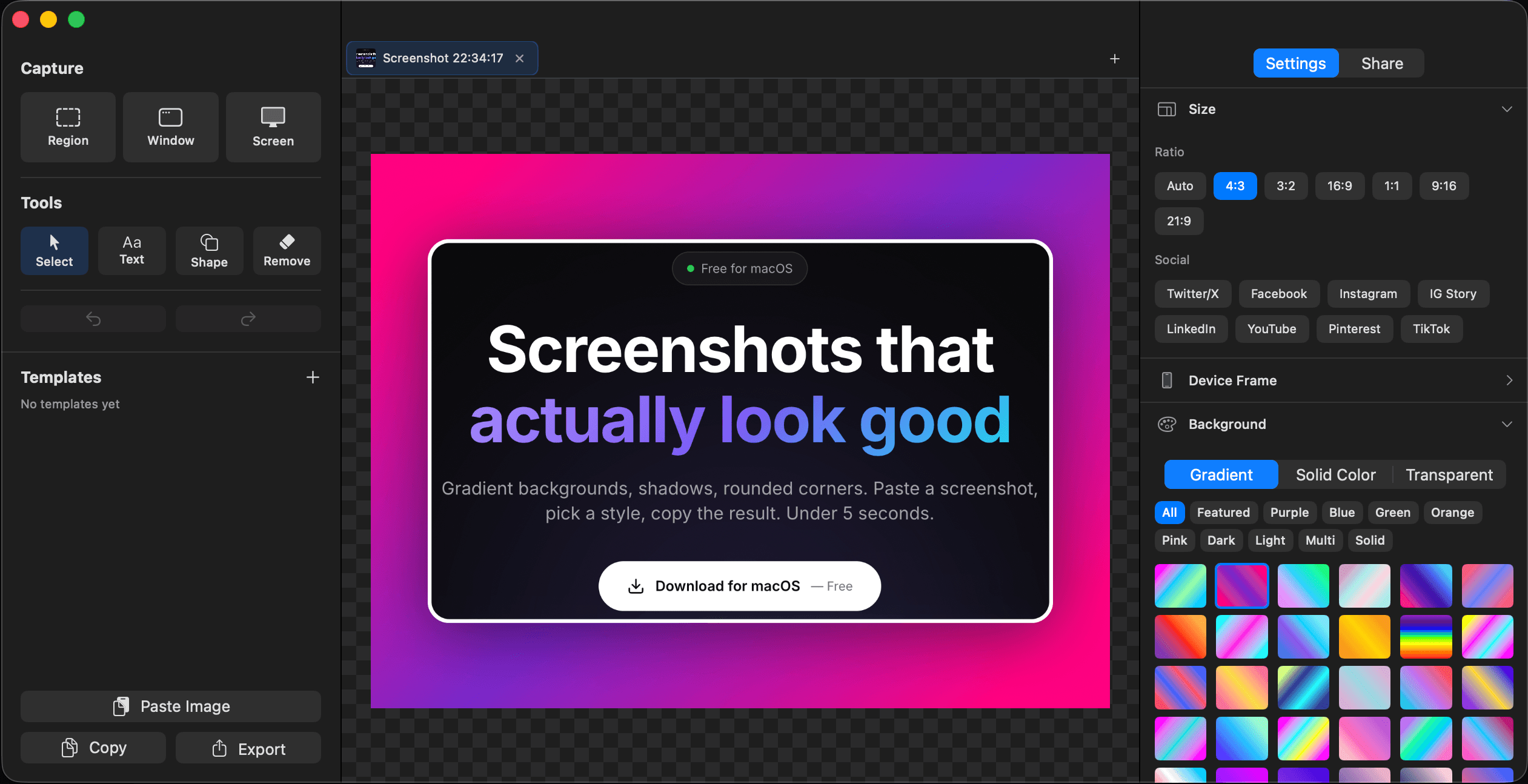Click the Undo arrow

pyautogui.click(x=92, y=318)
